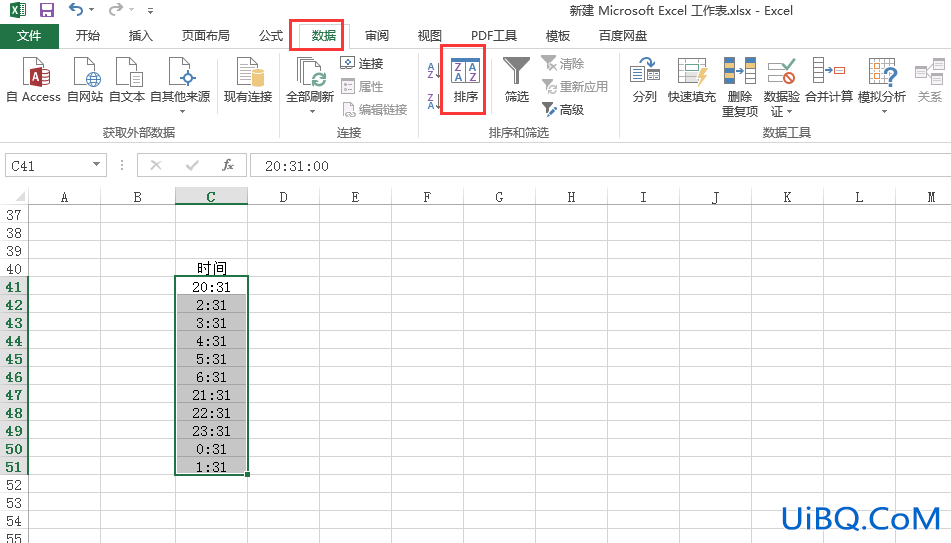Click the 编辑链接 button
Viewport: 951px width, 543px height.
(x=375, y=110)
